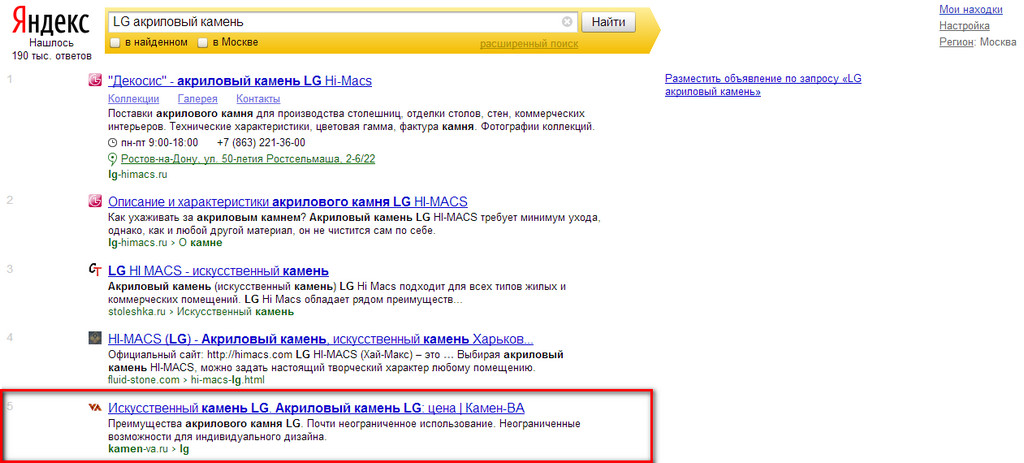Click the LG favicon beside the "Декосис" result

(x=95, y=80)
